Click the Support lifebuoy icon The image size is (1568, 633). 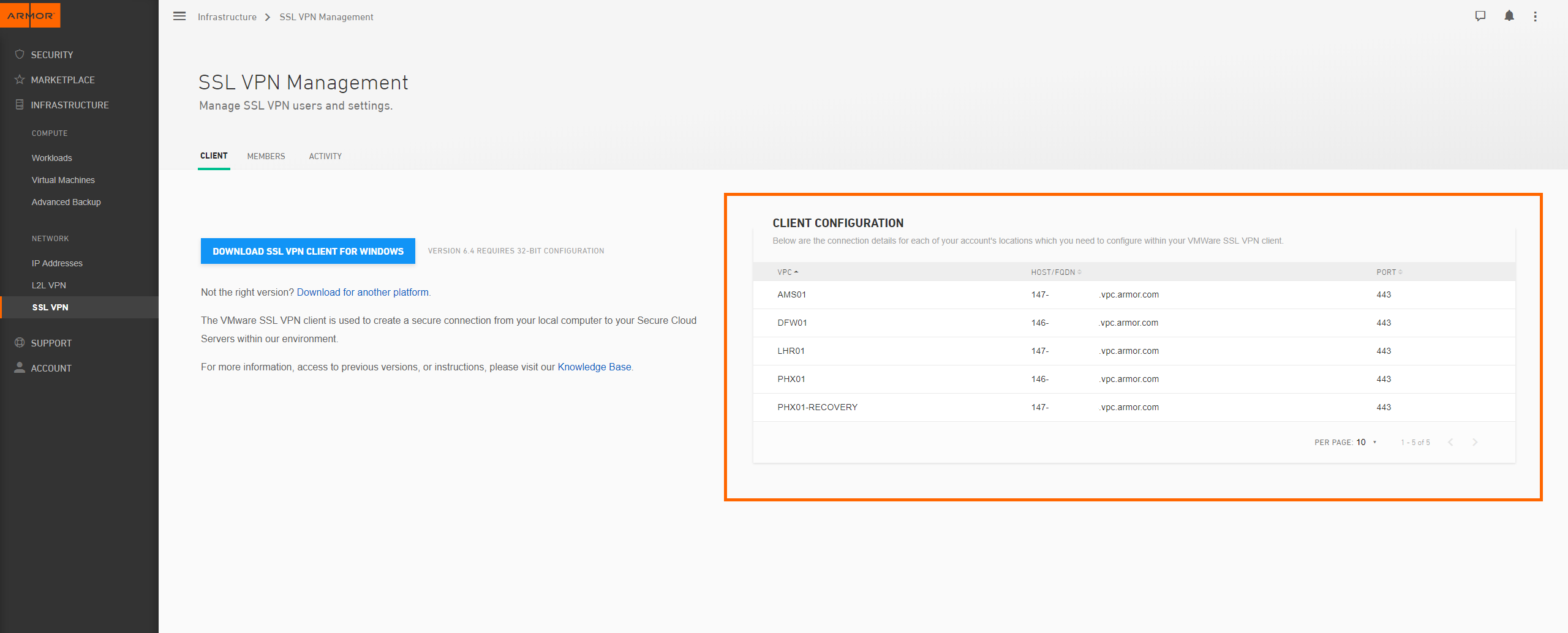20,343
